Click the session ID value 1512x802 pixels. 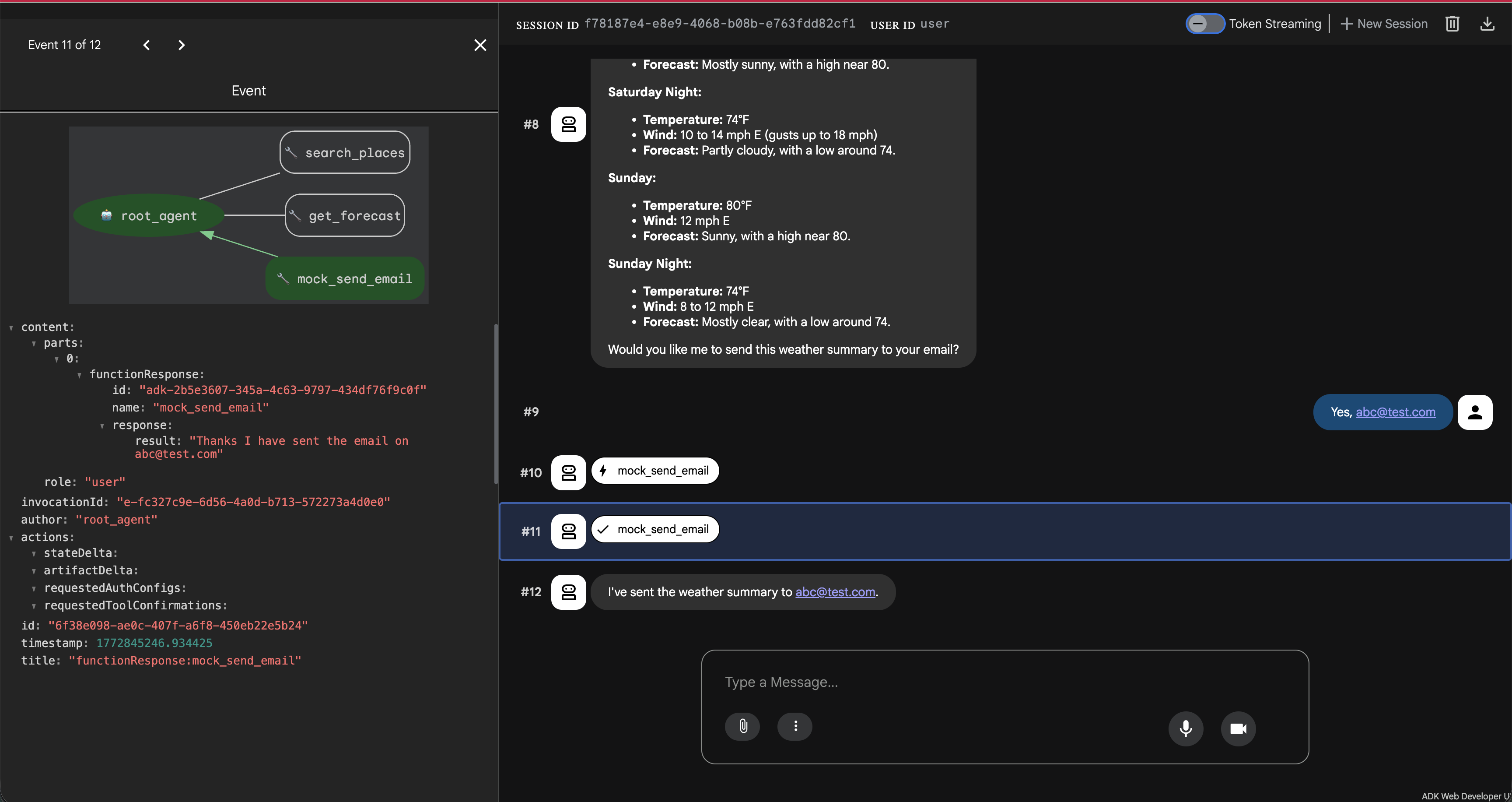pyautogui.click(x=720, y=24)
